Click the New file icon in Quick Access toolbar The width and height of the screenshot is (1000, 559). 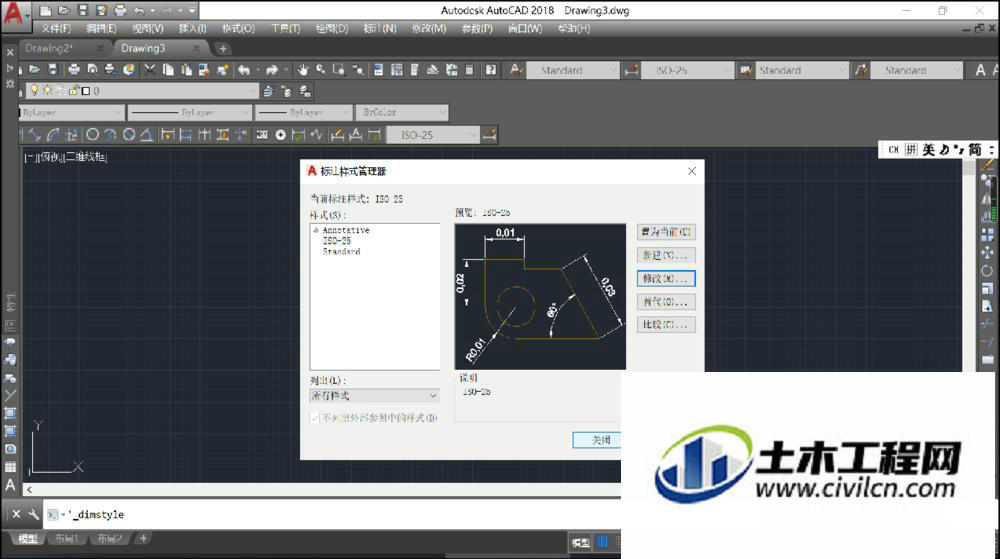pyautogui.click(x=45, y=11)
